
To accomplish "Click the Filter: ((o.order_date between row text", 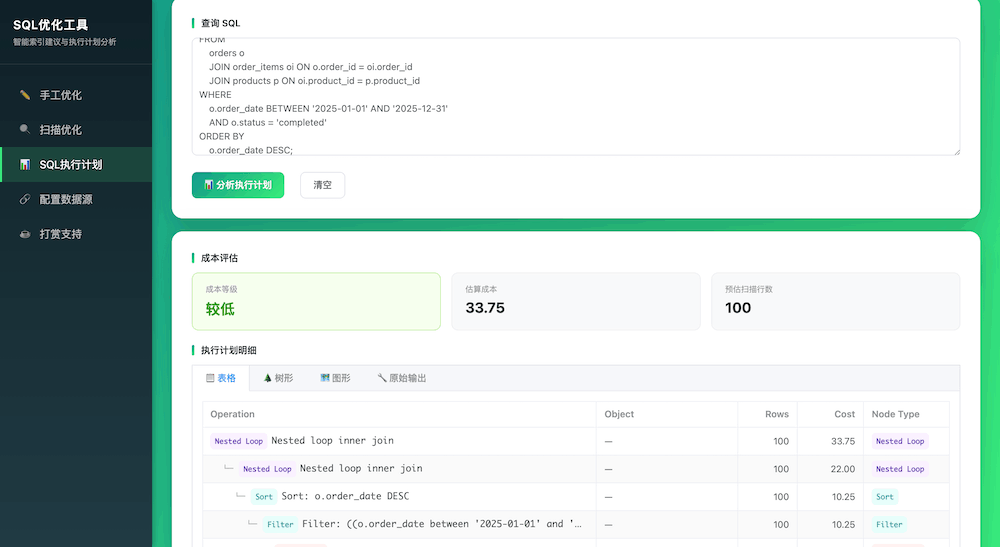I will pyautogui.click(x=442, y=524).
